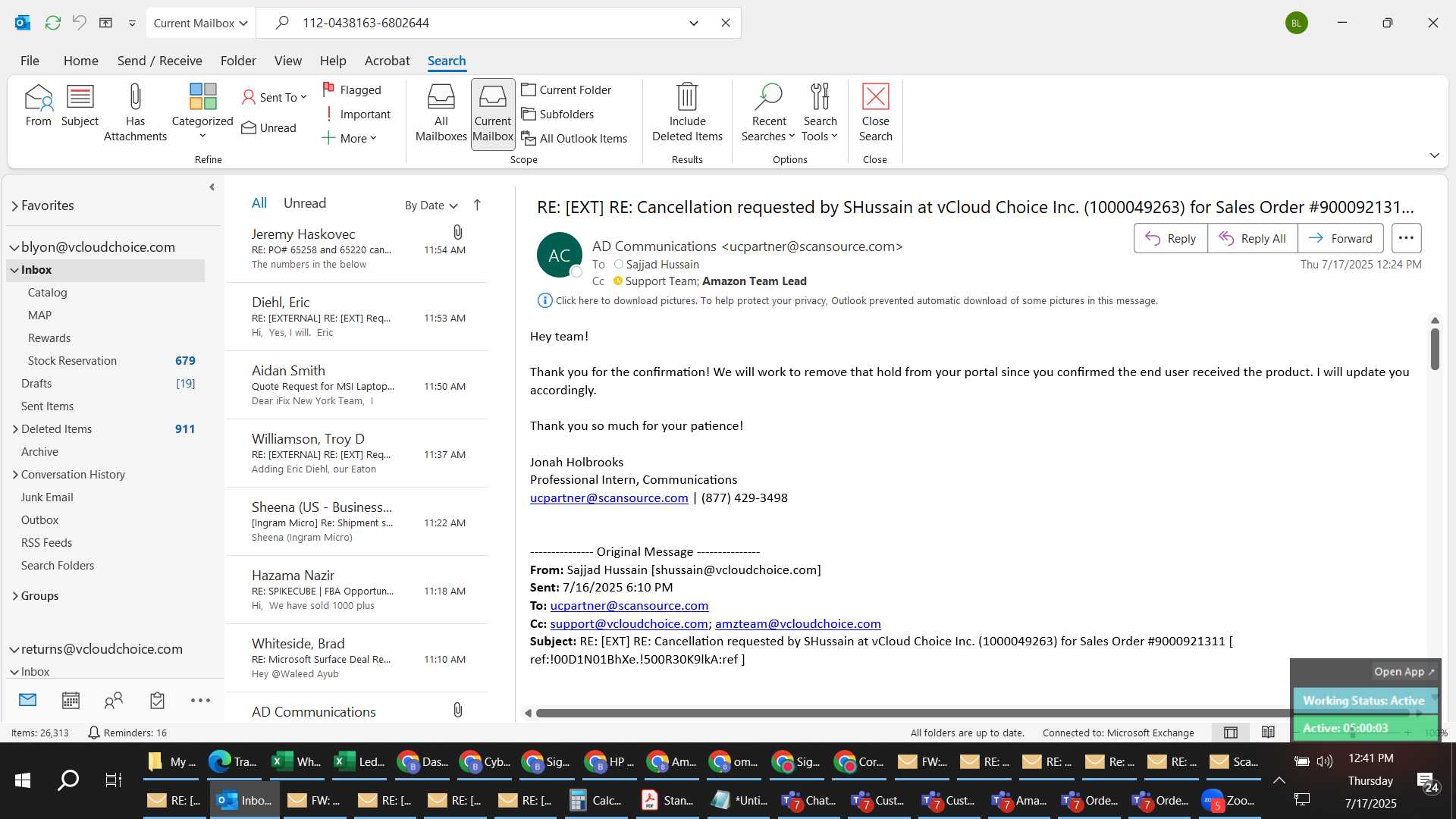Click the Reply All button

(x=1252, y=238)
